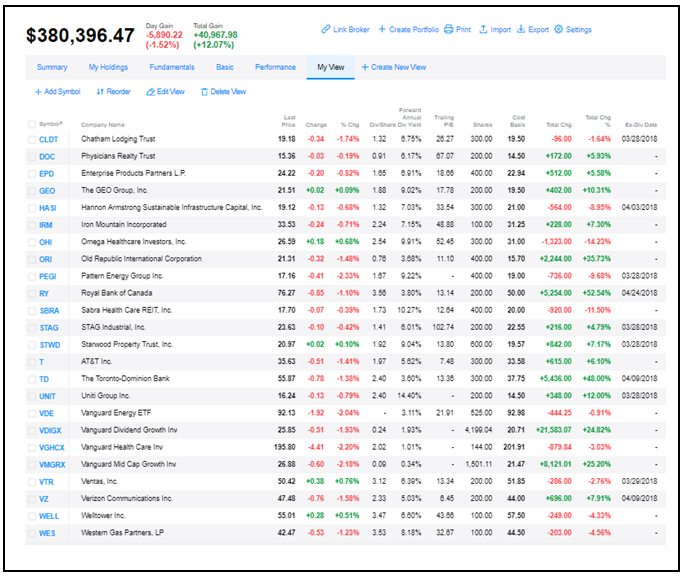The height and width of the screenshot is (578, 687).
Task: Click the Import upload icon
Action: (483, 29)
